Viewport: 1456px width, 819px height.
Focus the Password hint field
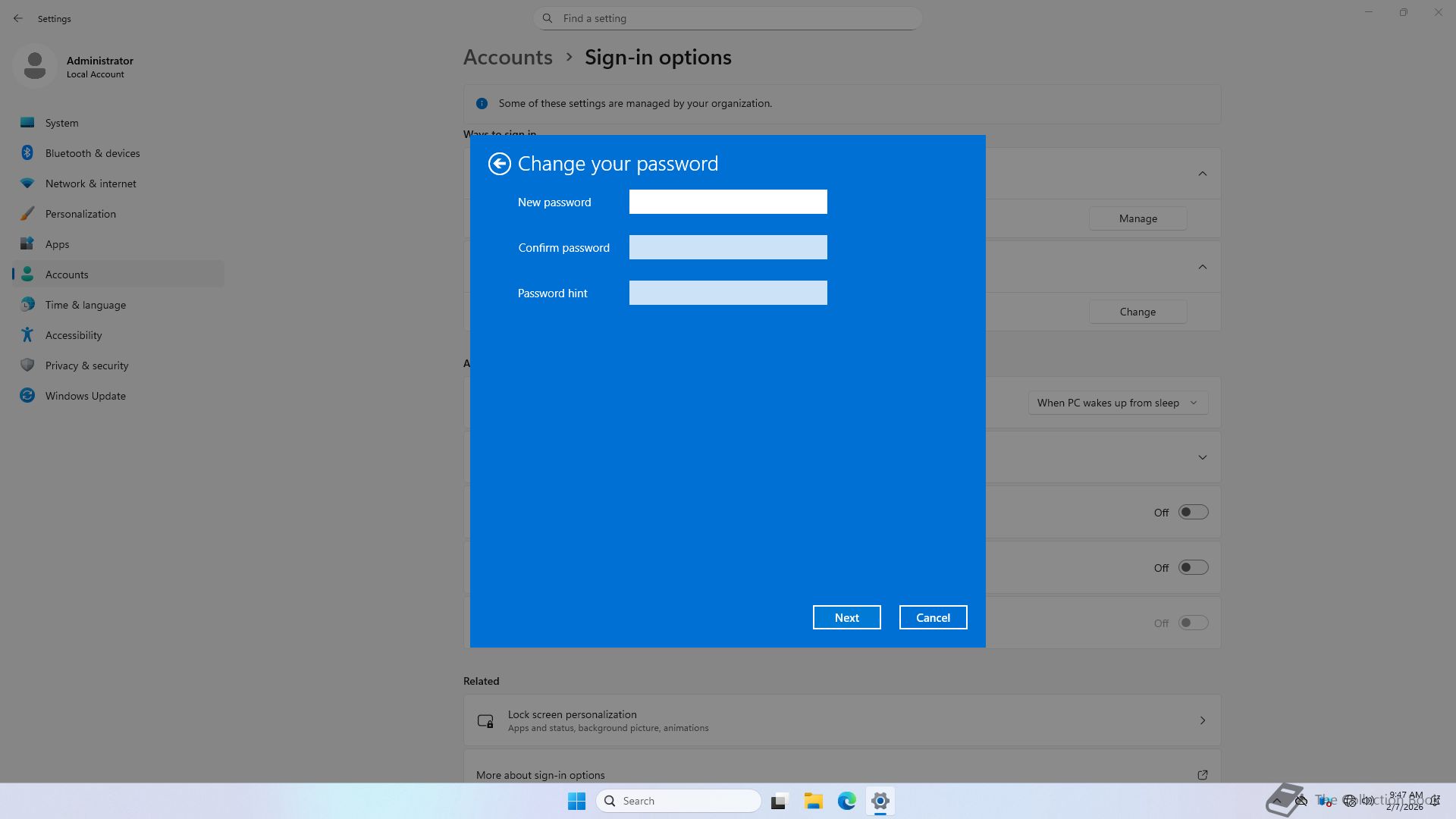(727, 293)
